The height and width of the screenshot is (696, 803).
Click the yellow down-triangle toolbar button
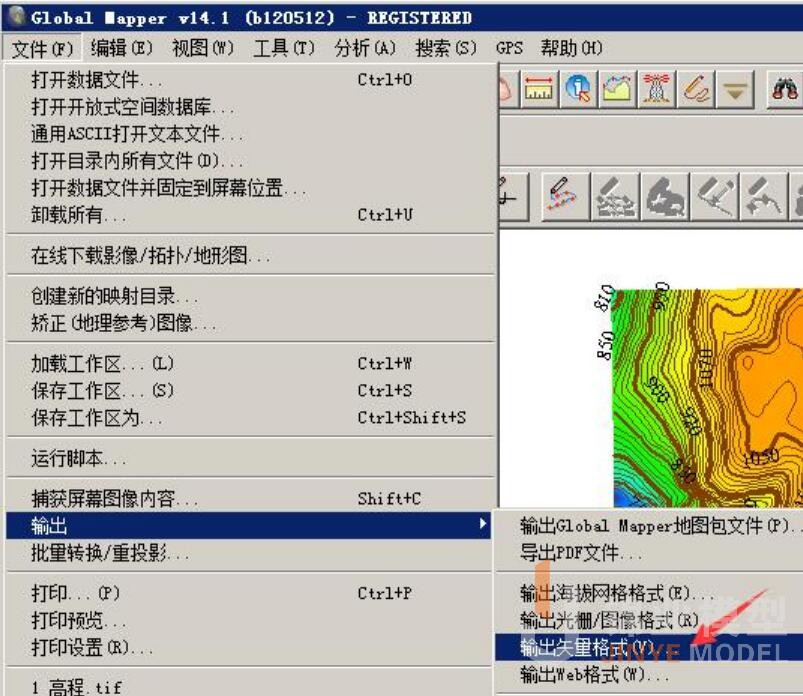(x=735, y=89)
